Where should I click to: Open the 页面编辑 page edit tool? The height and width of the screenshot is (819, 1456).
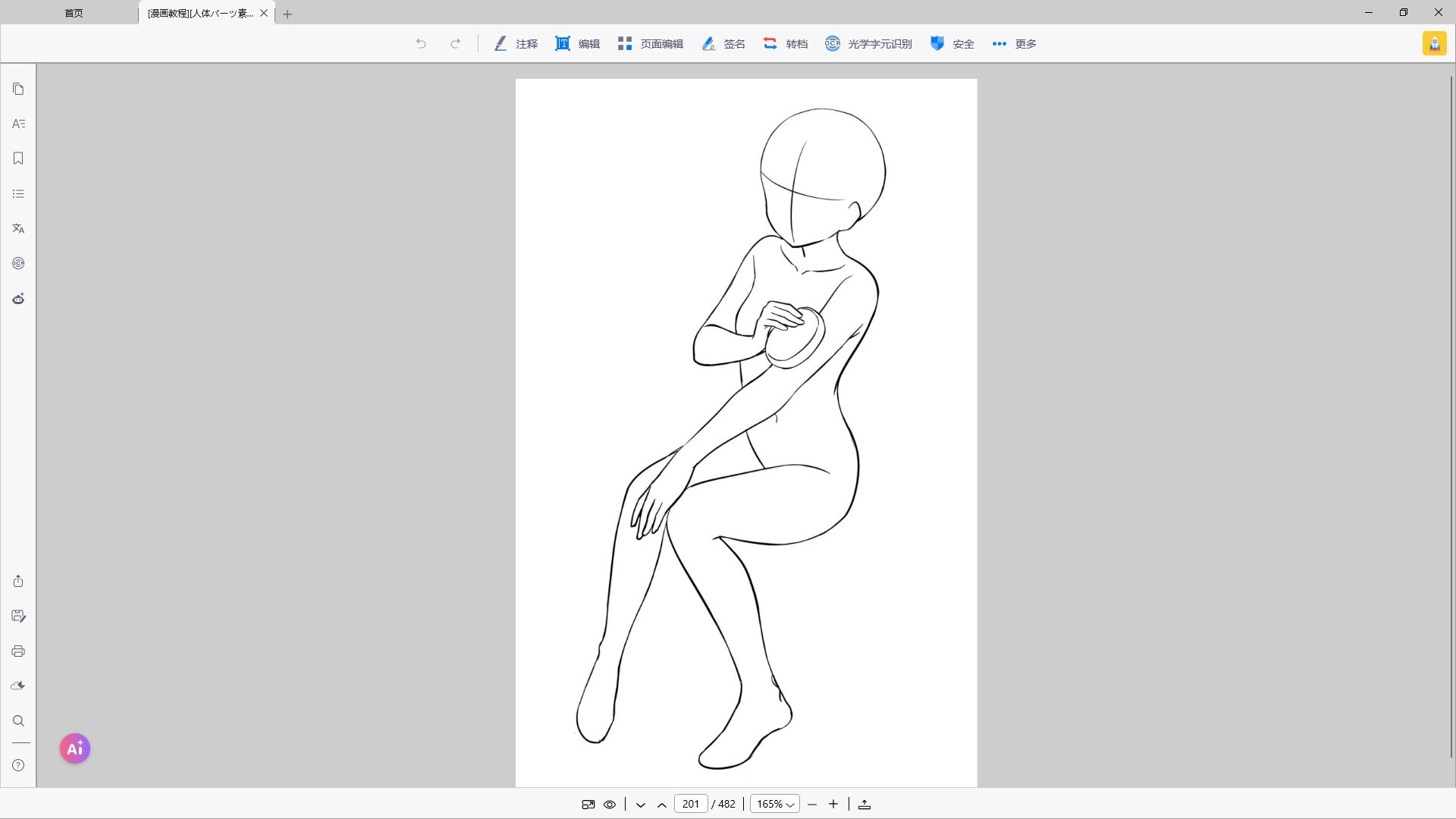click(651, 44)
